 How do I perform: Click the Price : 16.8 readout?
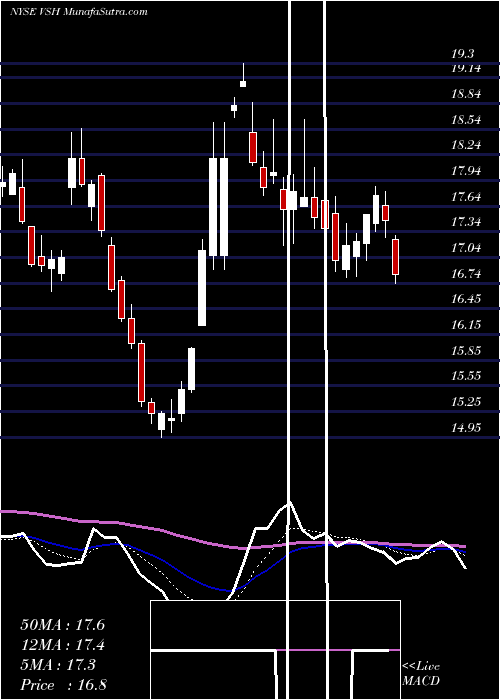(x=63, y=685)
